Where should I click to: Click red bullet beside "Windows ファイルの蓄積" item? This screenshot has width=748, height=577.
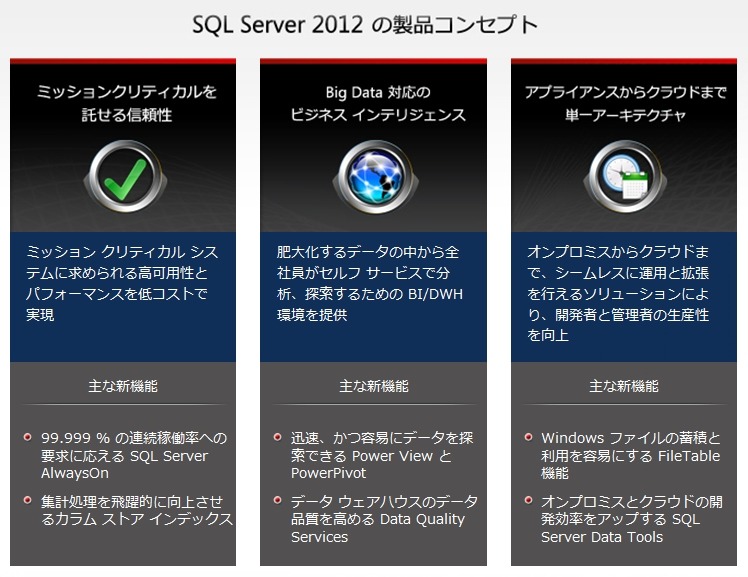(528, 437)
